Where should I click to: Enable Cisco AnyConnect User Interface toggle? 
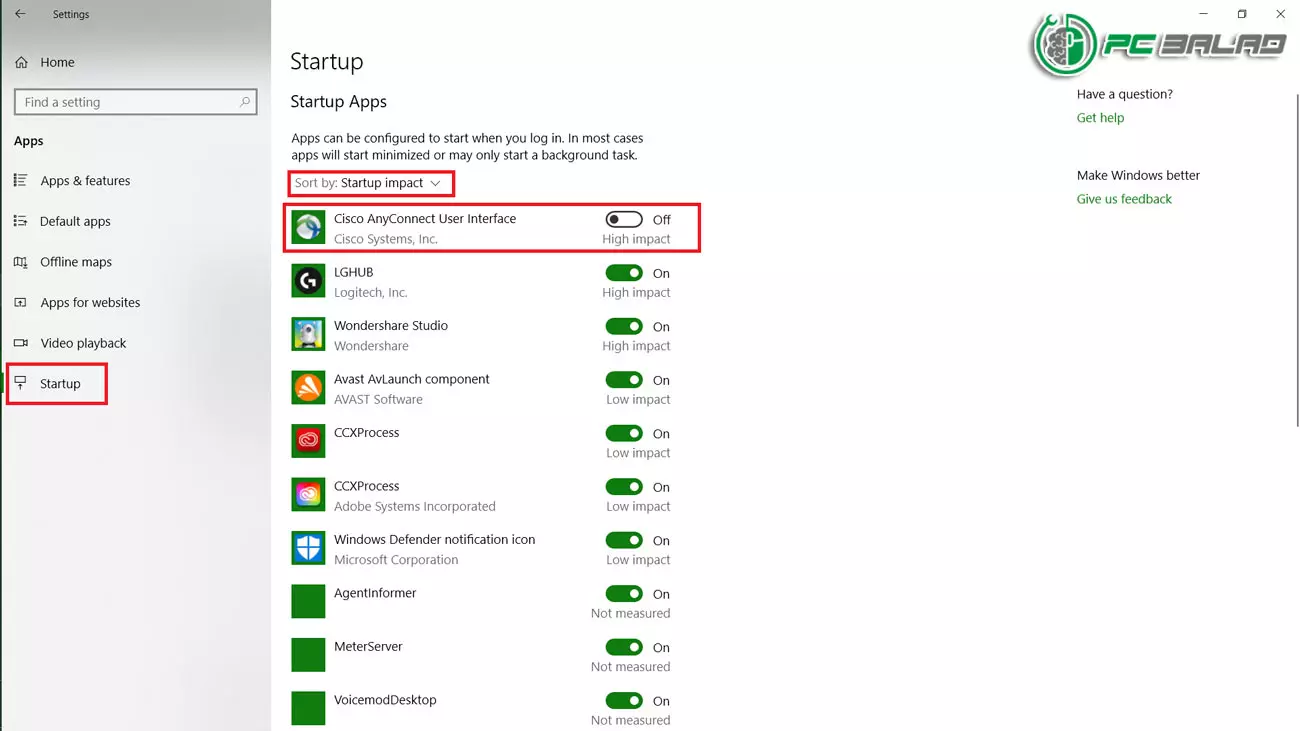(x=624, y=219)
